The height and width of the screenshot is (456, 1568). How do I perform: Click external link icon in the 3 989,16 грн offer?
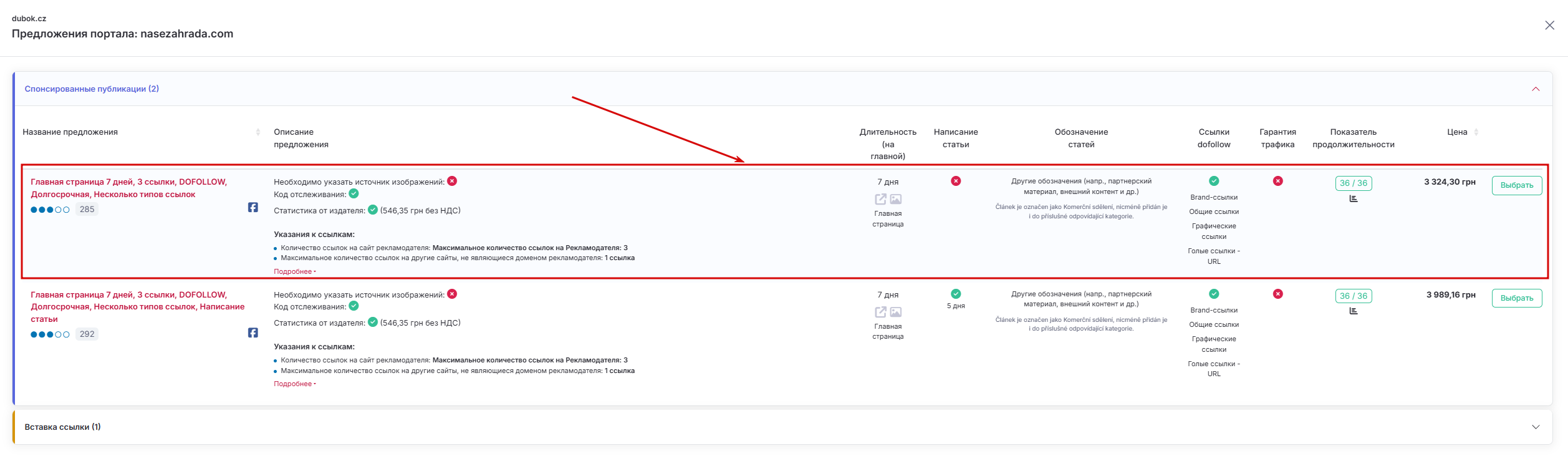coord(880,312)
